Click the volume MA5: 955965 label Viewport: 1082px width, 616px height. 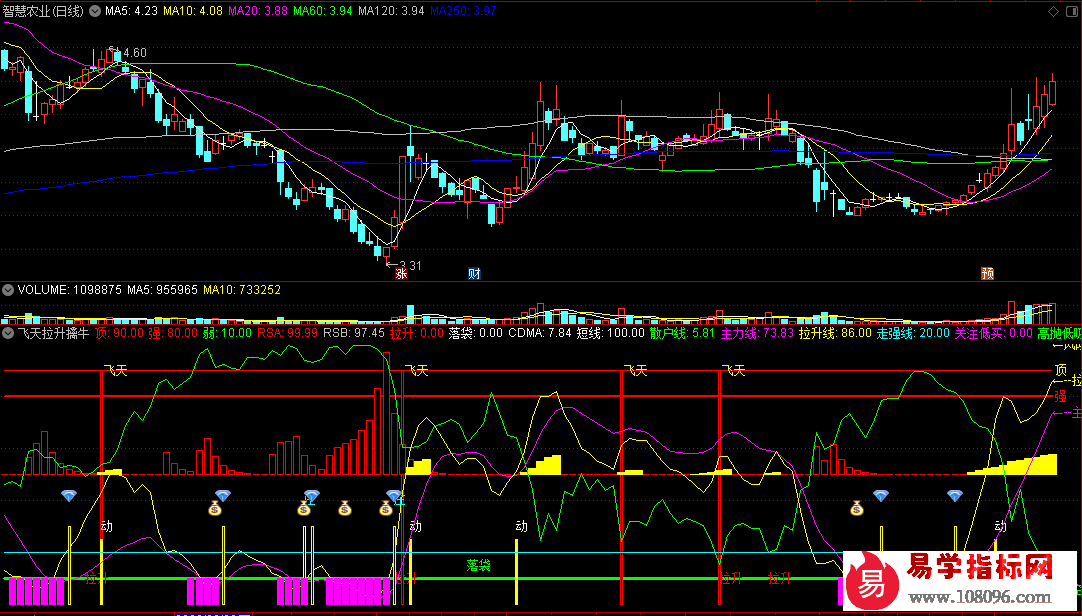pos(163,290)
